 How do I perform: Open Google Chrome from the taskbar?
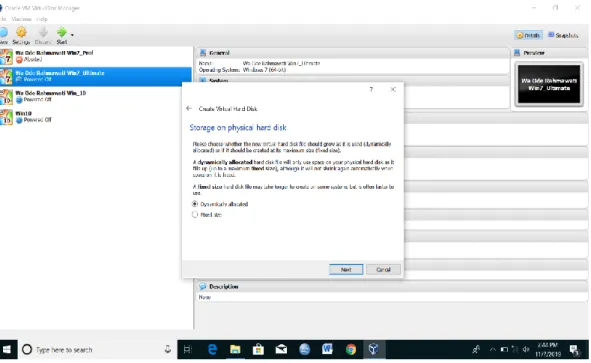[x=351, y=350]
